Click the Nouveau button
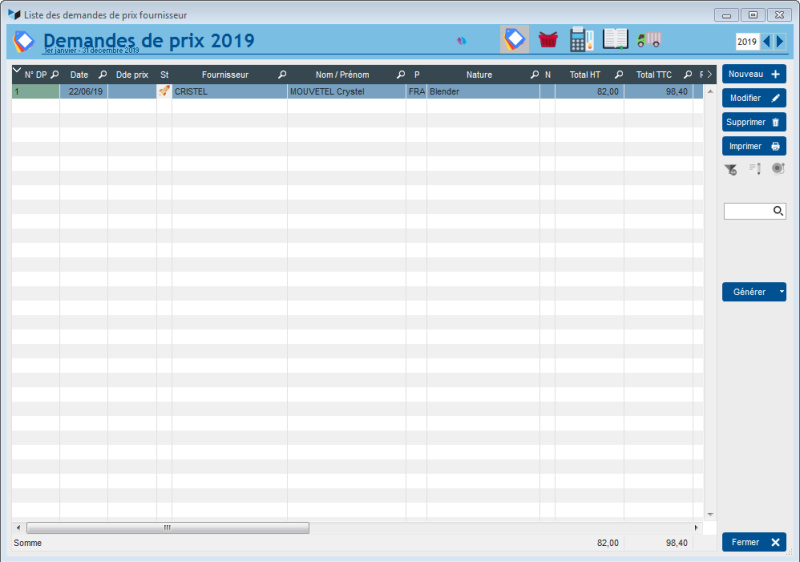 pos(753,74)
